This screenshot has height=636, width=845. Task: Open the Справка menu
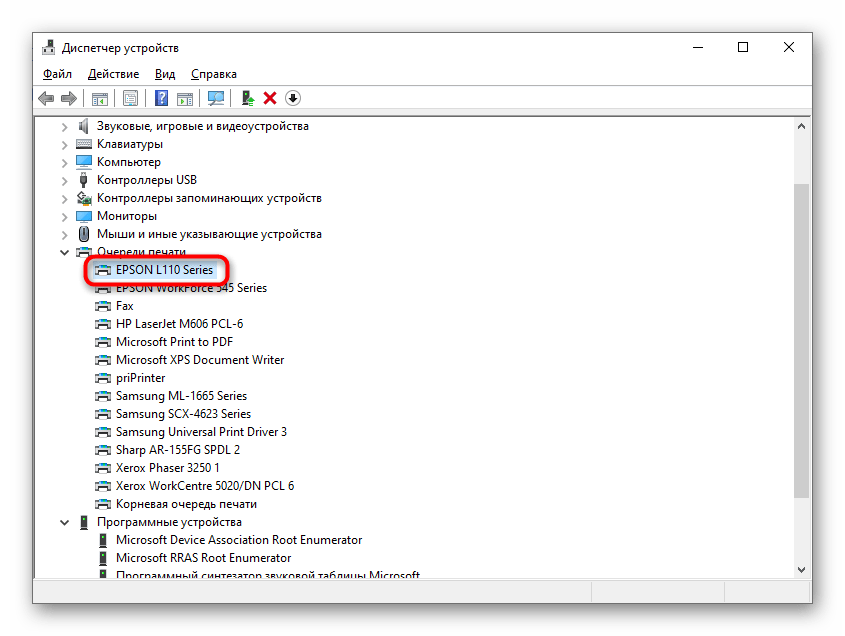213,74
